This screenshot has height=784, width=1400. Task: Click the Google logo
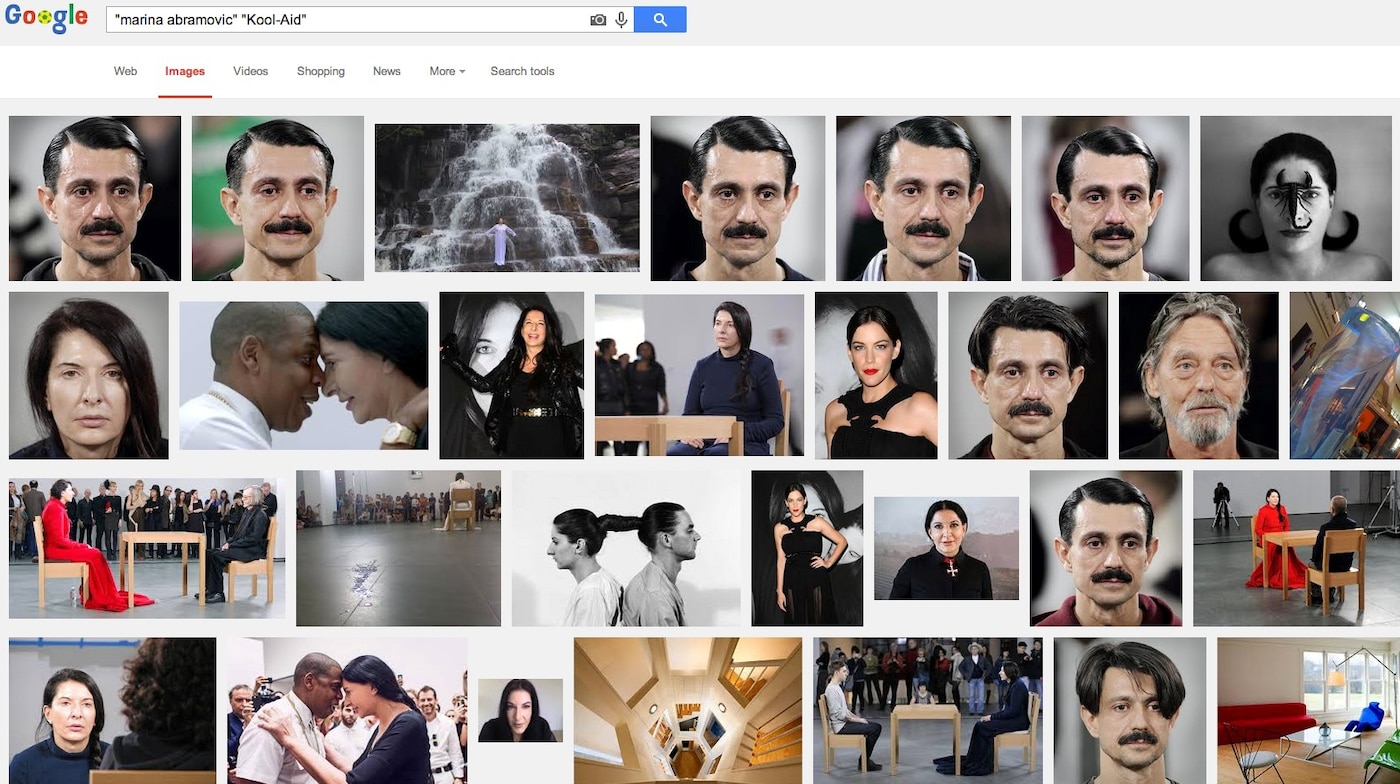pyautogui.click(x=46, y=19)
